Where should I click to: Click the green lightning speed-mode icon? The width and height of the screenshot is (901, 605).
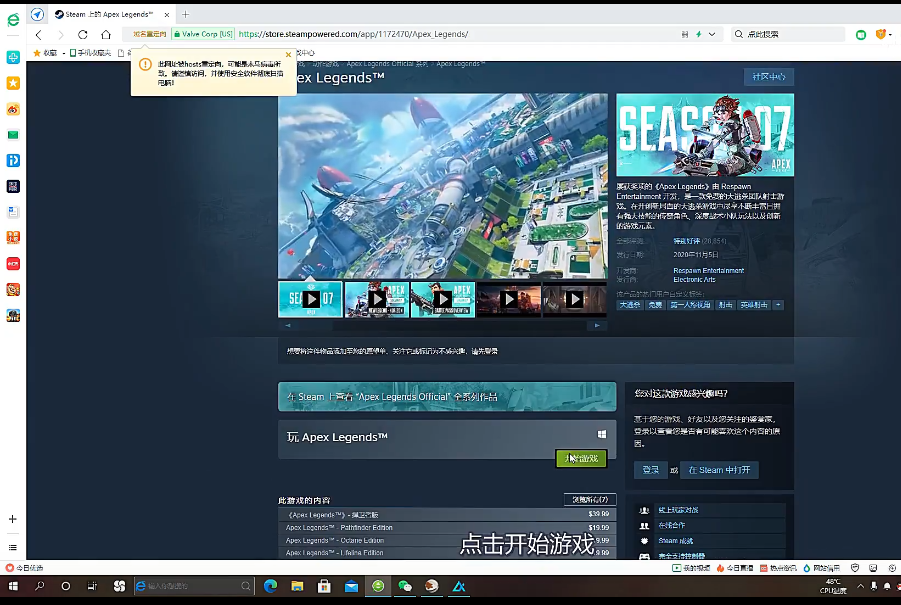[699, 34]
